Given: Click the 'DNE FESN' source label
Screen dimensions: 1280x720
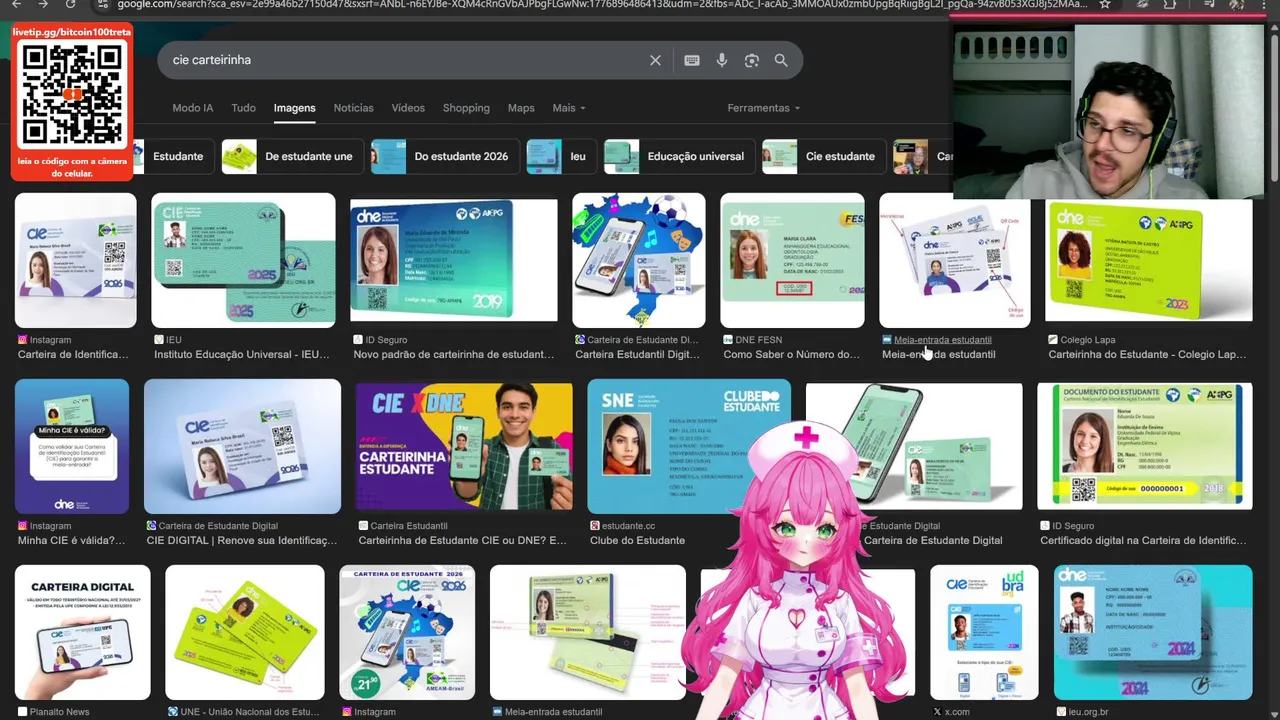Looking at the screenshot, I should click(x=759, y=340).
